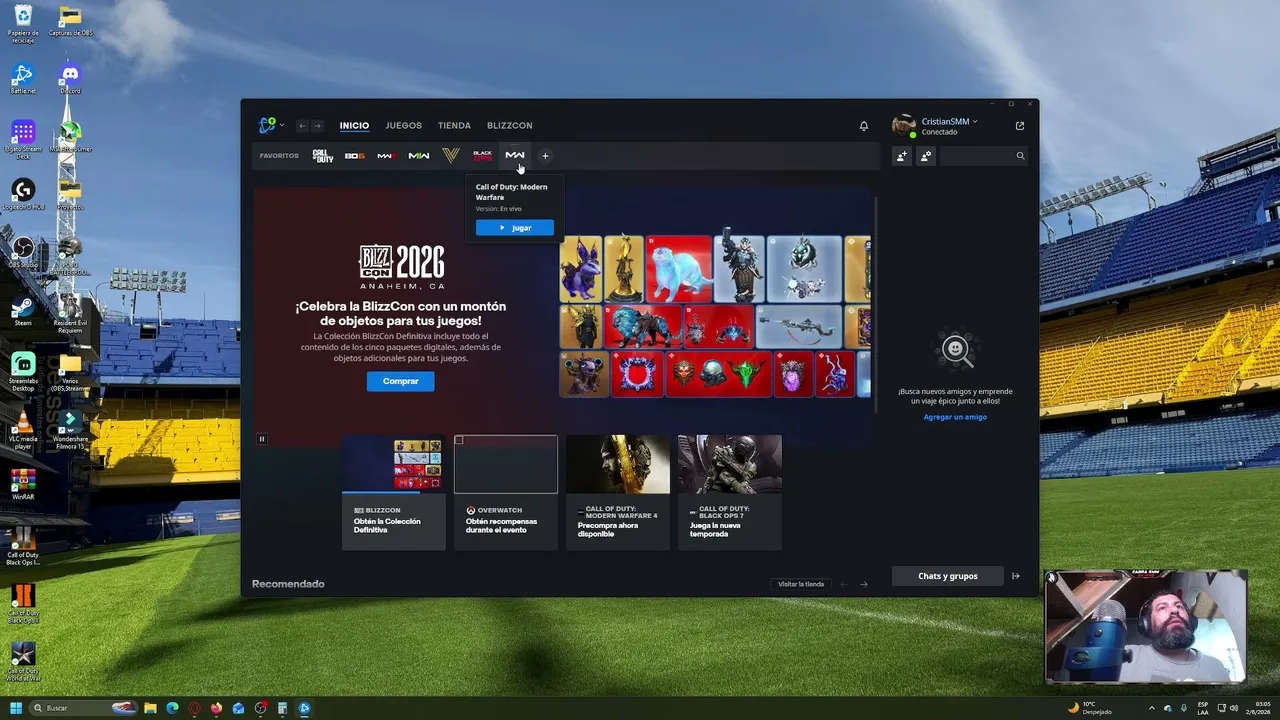
Task: Click the taskbar Buscar search box
Action: [83, 708]
